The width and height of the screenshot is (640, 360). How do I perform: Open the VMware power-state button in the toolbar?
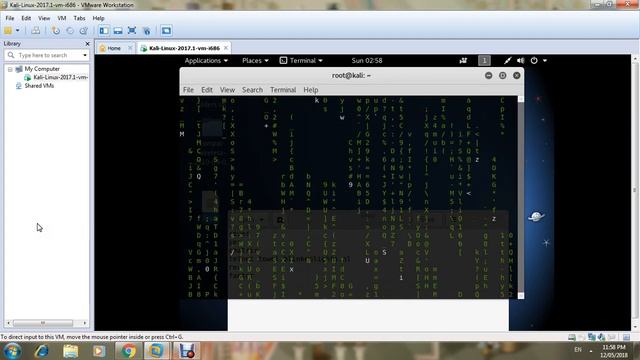click(x=8, y=31)
